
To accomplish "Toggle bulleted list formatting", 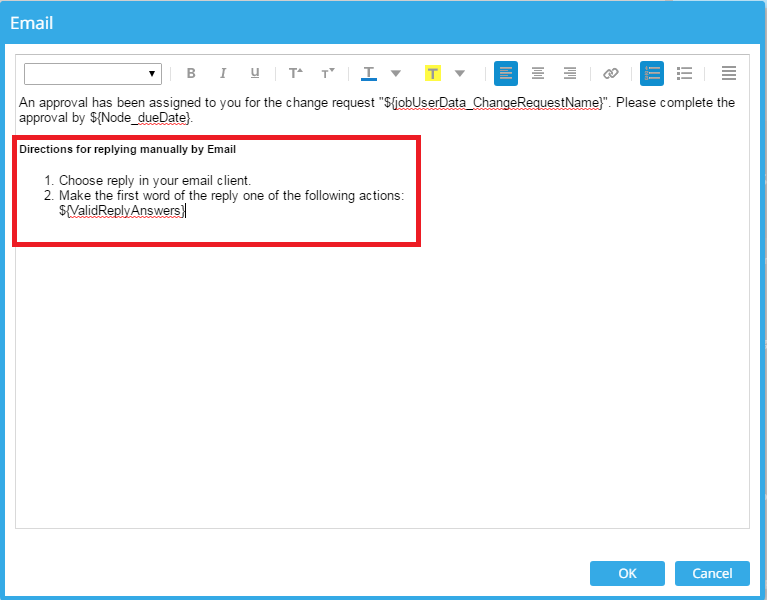I will tap(684, 73).
